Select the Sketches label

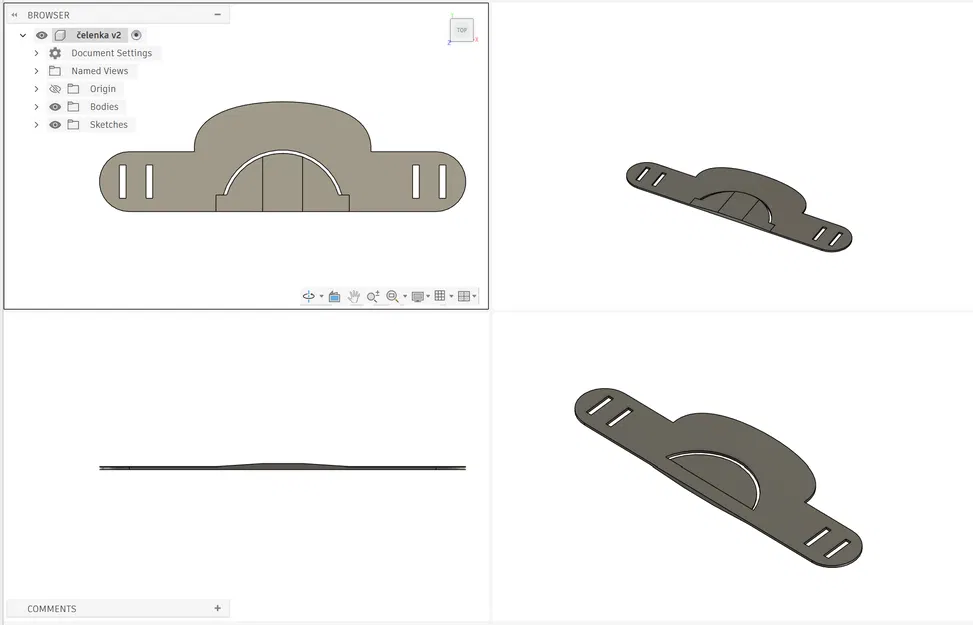(109, 125)
